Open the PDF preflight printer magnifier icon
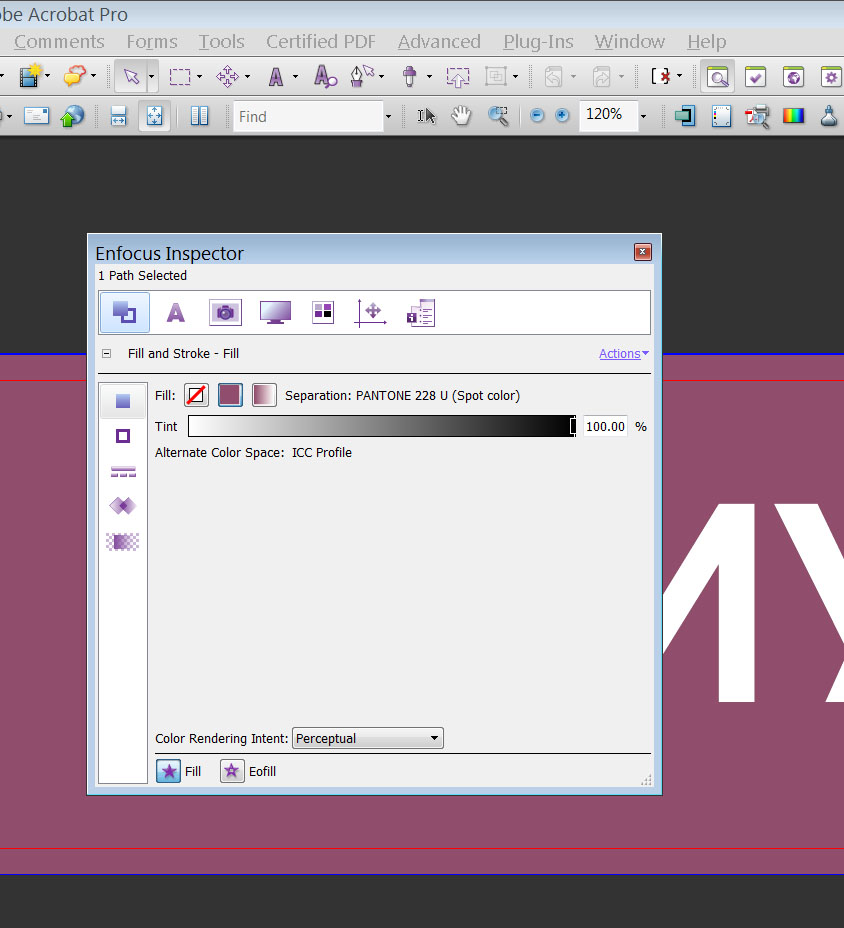844x928 pixels. click(758, 116)
